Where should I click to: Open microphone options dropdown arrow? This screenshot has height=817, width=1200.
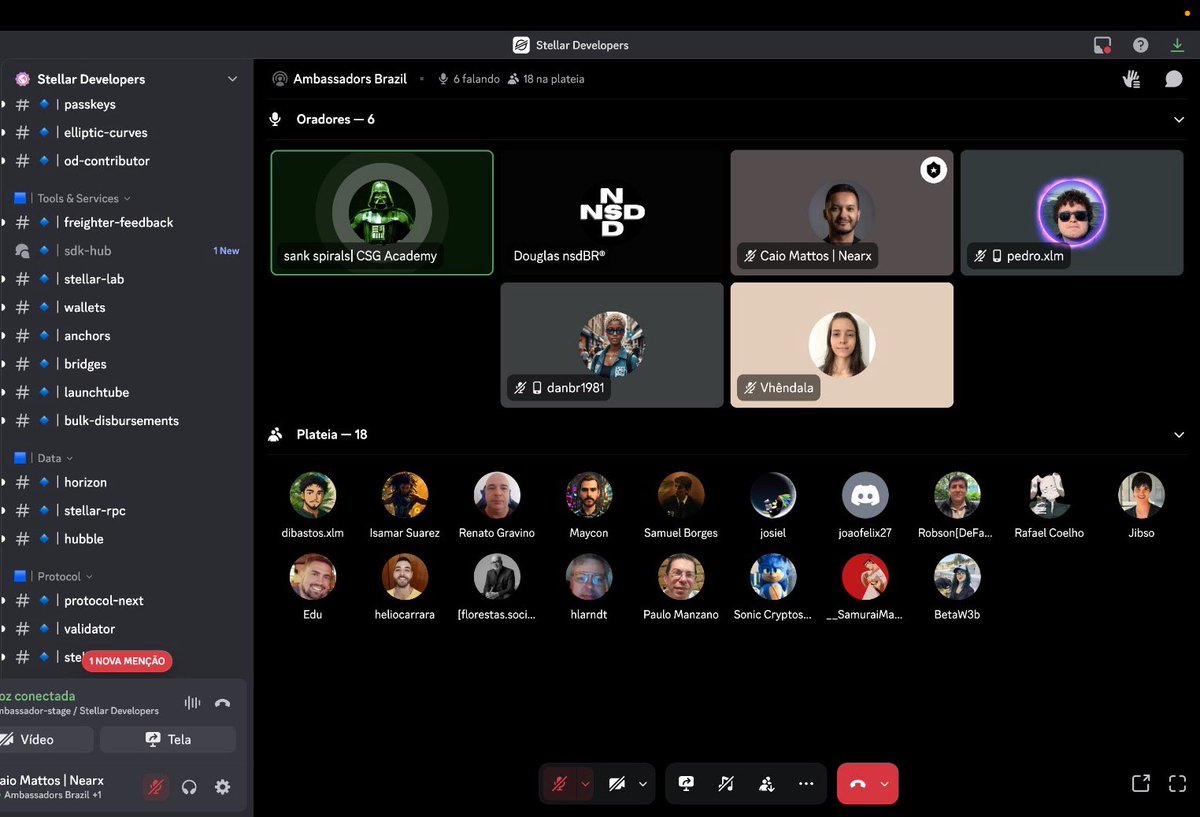click(x=585, y=784)
